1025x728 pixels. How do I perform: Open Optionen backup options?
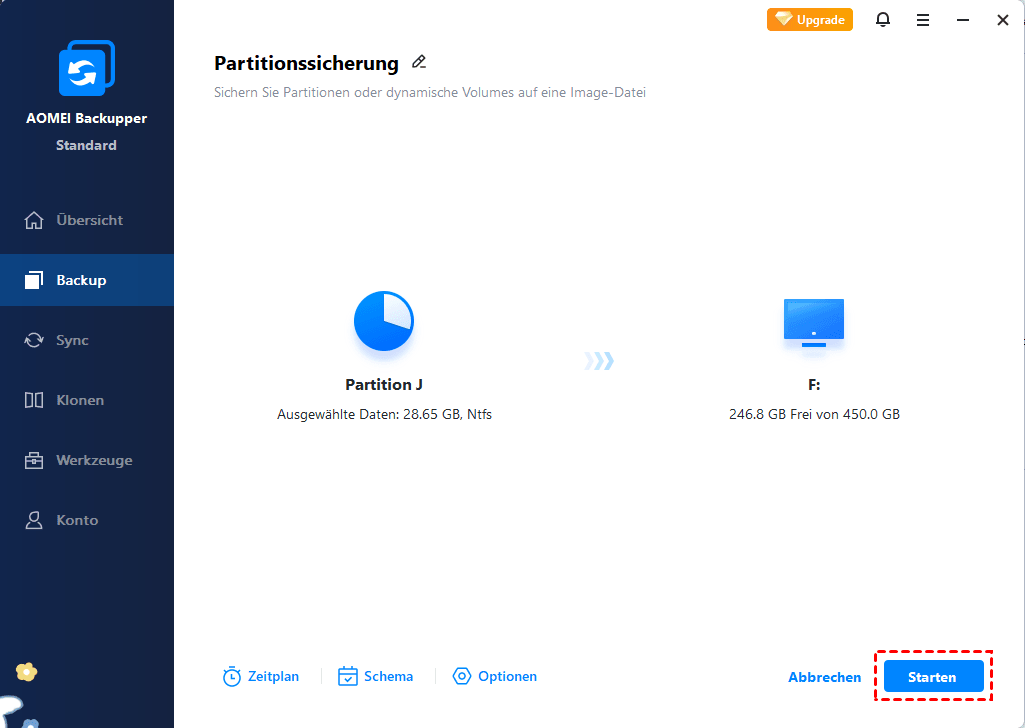[495, 676]
